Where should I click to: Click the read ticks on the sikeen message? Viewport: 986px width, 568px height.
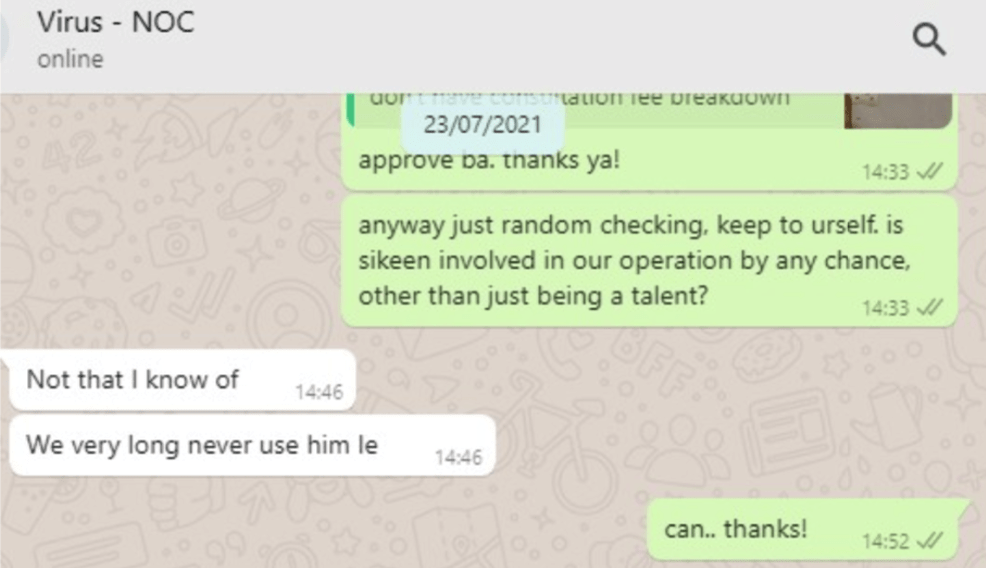coord(929,308)
